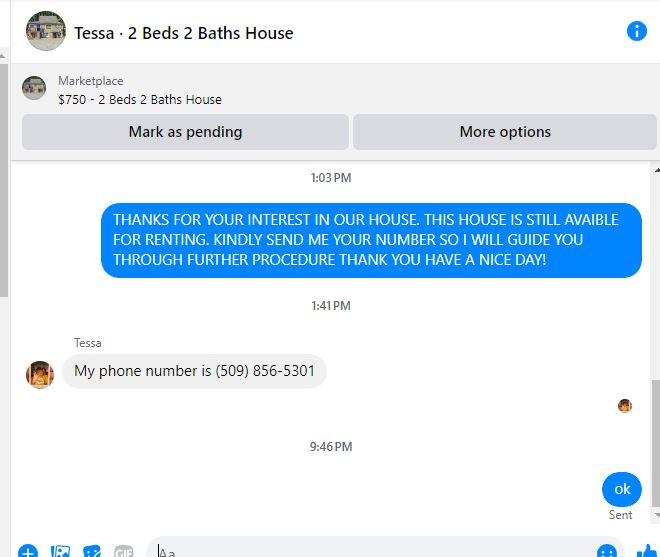This screenshot has height=557, width=660.
Task: Open the emoji picker smiley
Action: tap(607, 551)
